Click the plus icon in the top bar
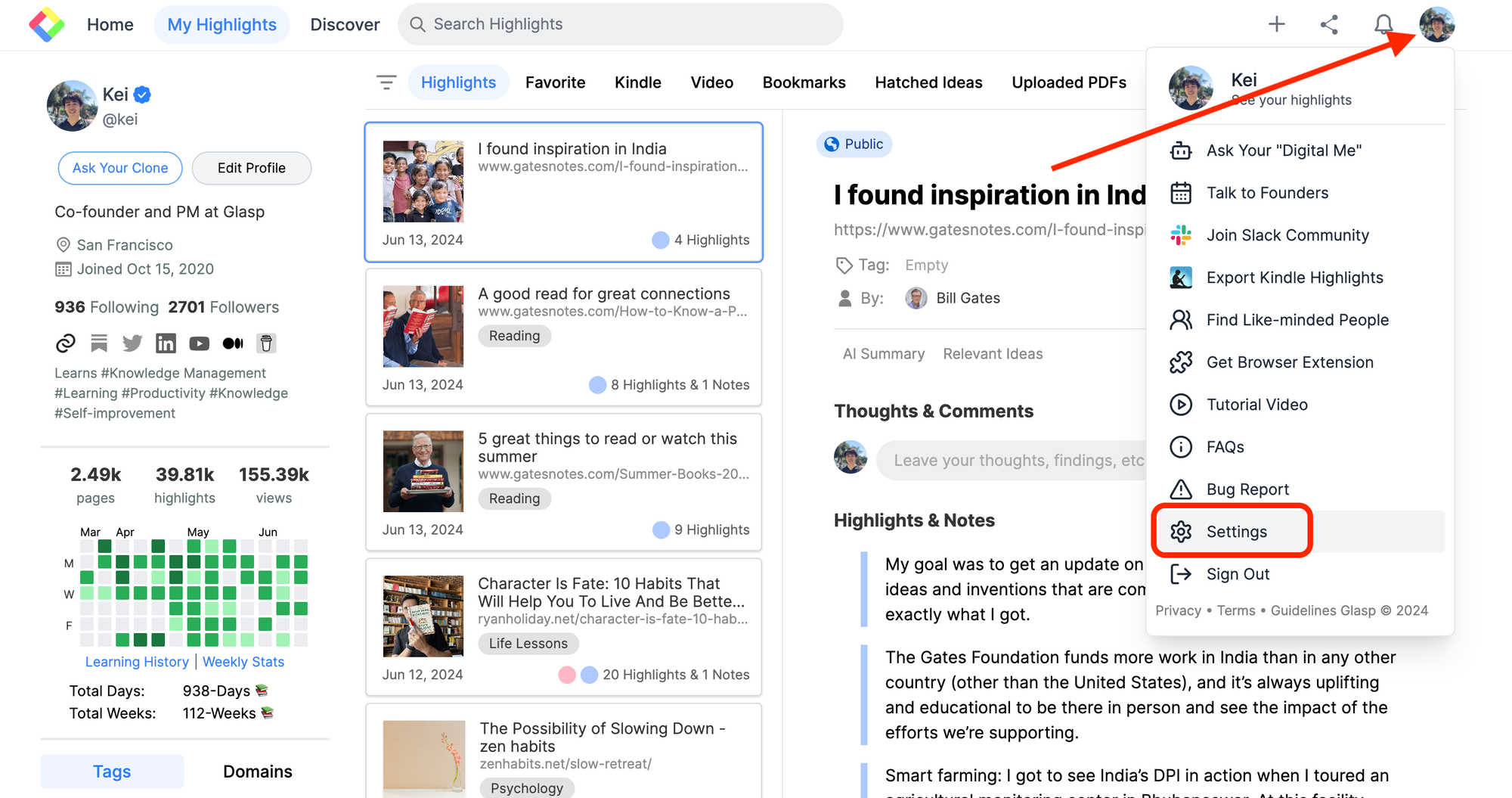The height and width of the screenshot is (798, 1512). click(1277, 24)
